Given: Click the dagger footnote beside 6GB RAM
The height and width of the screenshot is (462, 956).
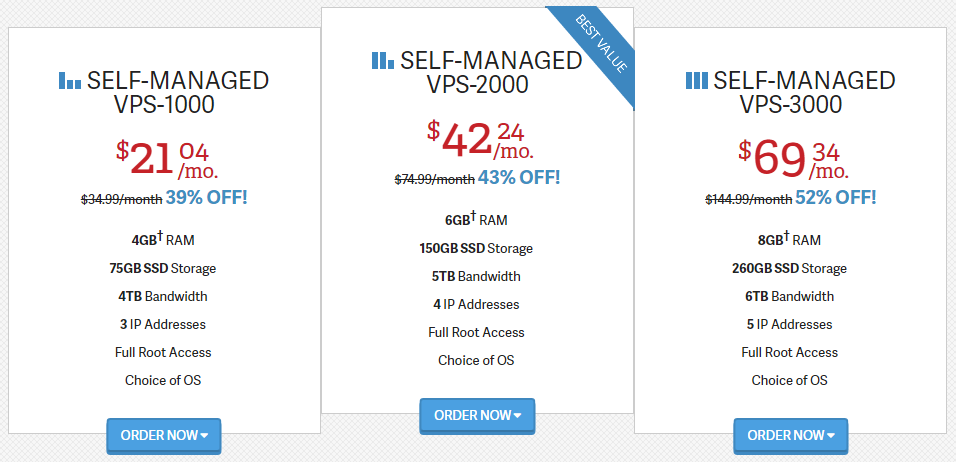Looking at the screenshot, I should point(474,215).
